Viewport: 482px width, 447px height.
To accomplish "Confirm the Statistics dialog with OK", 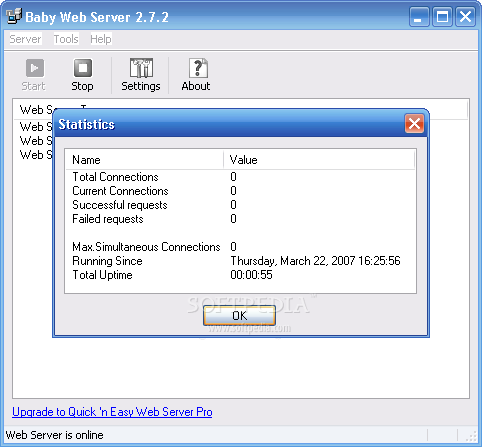I will point(239,315).
